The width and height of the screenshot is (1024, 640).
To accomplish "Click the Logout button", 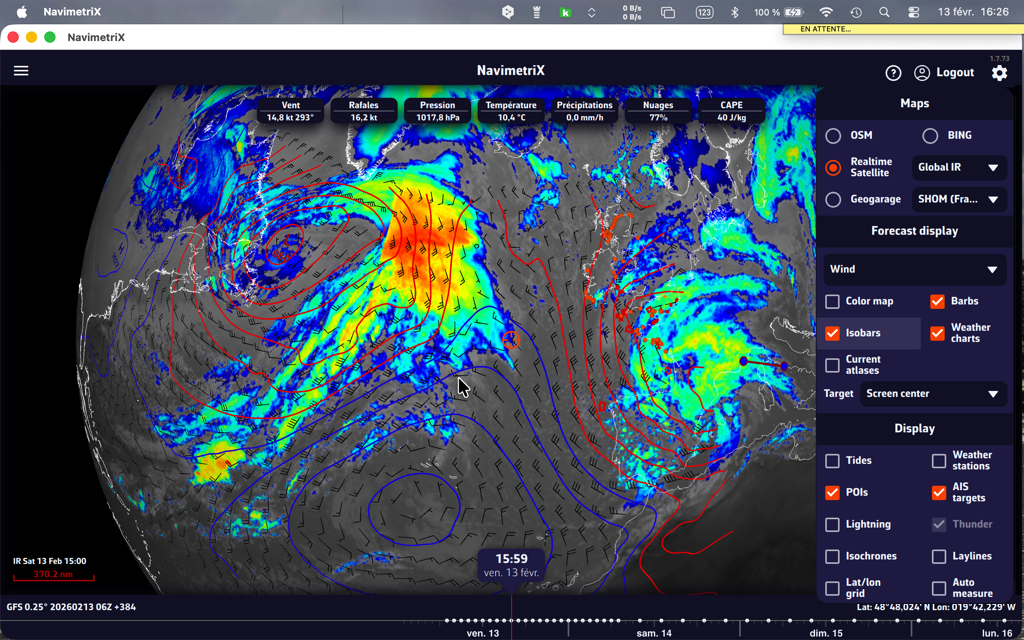I will [x=955, y=73].
